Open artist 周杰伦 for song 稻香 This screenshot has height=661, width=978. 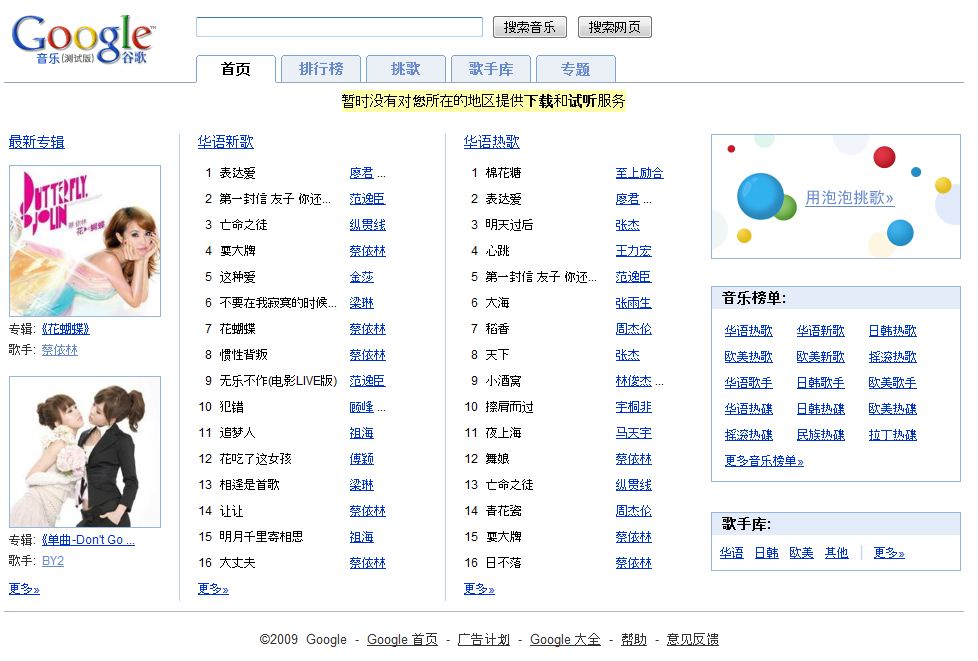634,329
